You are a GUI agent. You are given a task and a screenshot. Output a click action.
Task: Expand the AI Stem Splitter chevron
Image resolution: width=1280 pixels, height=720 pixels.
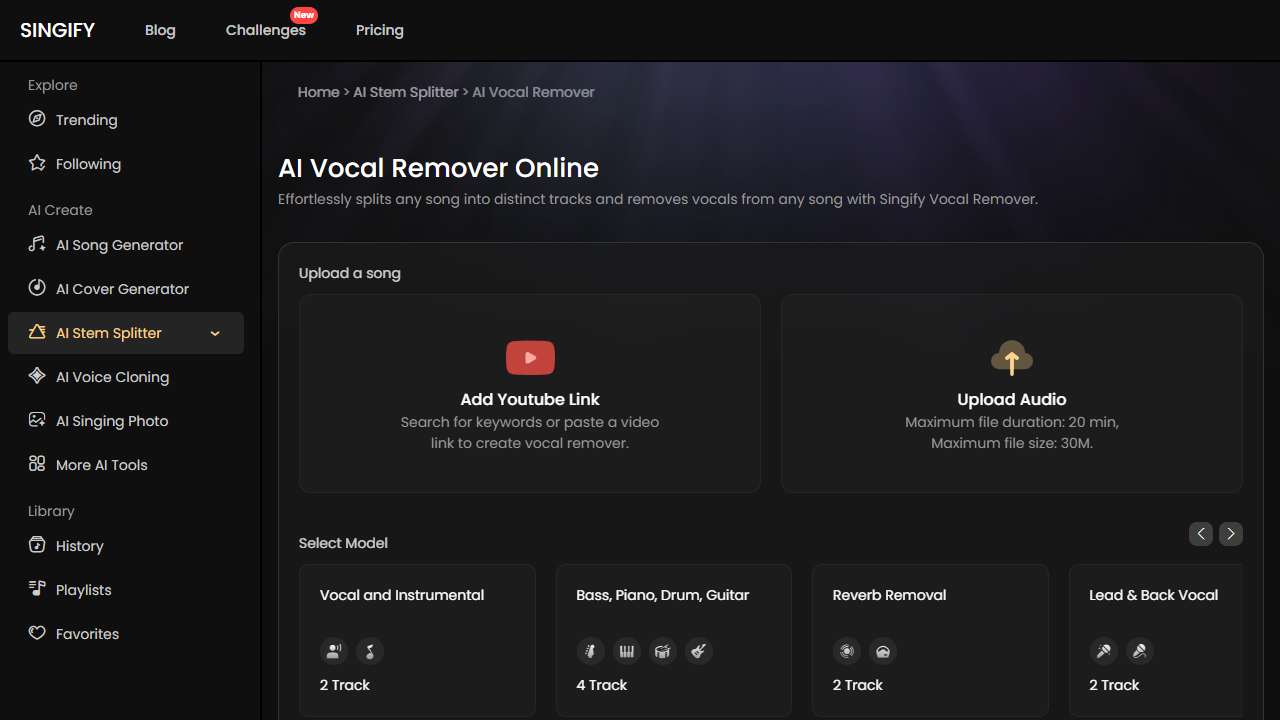tap(215, 333)
